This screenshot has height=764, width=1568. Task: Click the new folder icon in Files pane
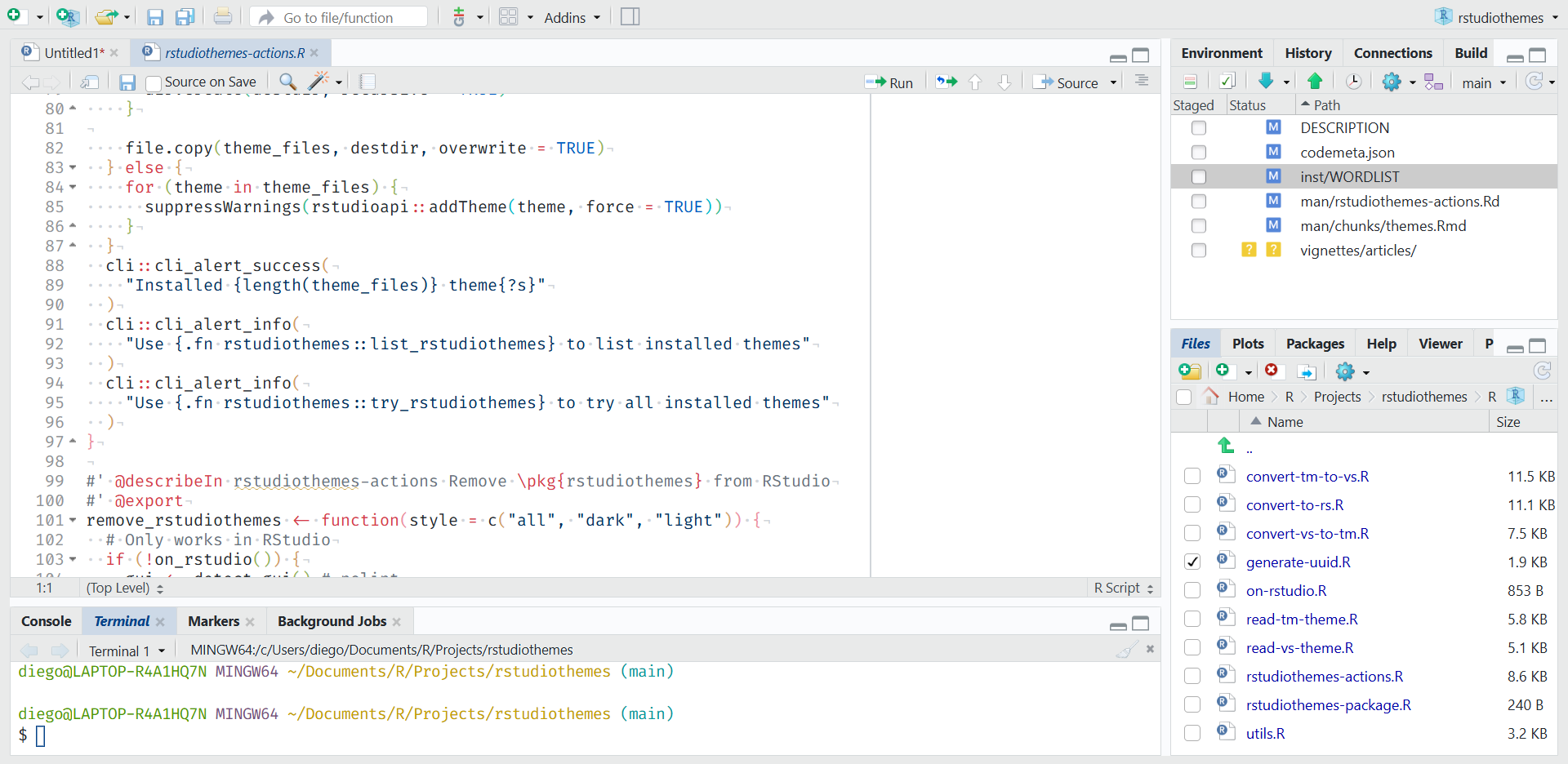pyautogui.click(x=1190, y=371)
